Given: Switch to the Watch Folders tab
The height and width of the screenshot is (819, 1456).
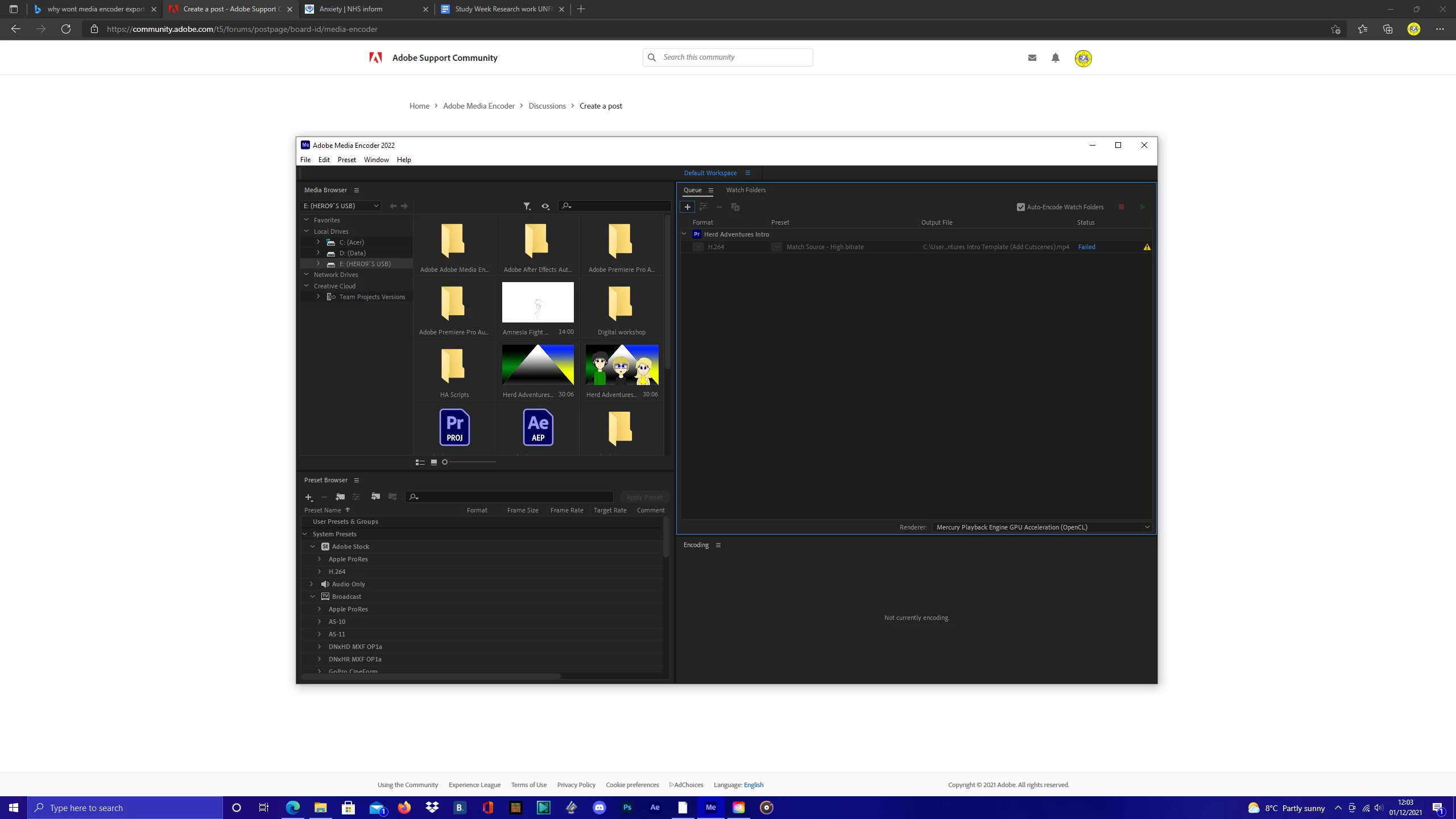Looking at the screenshot, I should pyautogui.click(x=746, y=190).
